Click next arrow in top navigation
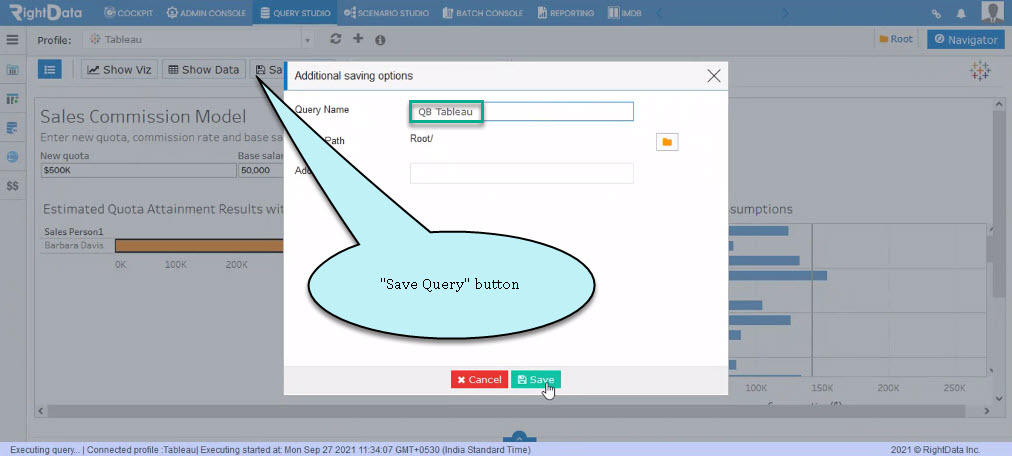This screenshot has height=456, width=1012. pyautogui.click(x=785, y=13)
